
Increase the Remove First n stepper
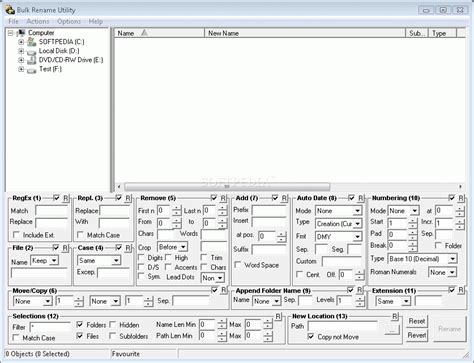click(177, 208)
